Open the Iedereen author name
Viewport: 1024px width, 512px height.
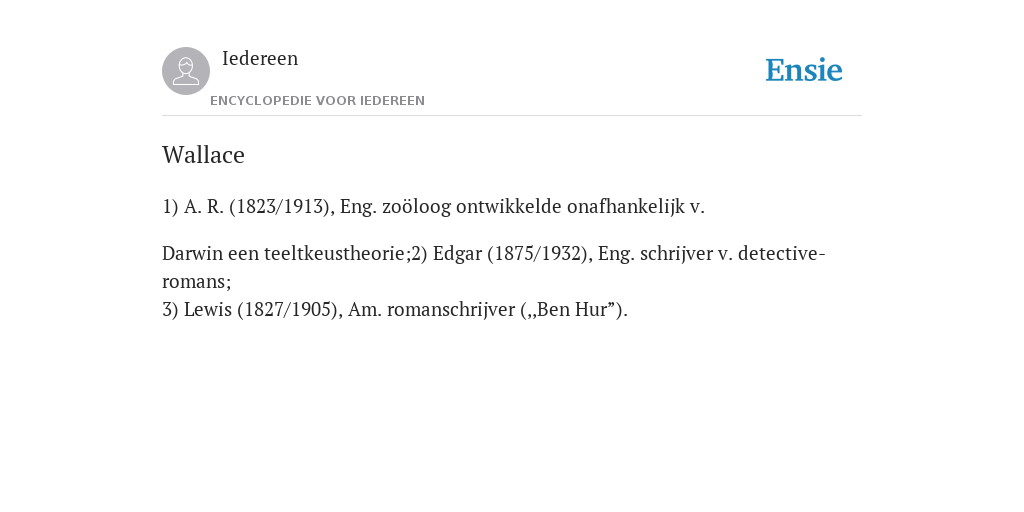(x=260, y=58)
